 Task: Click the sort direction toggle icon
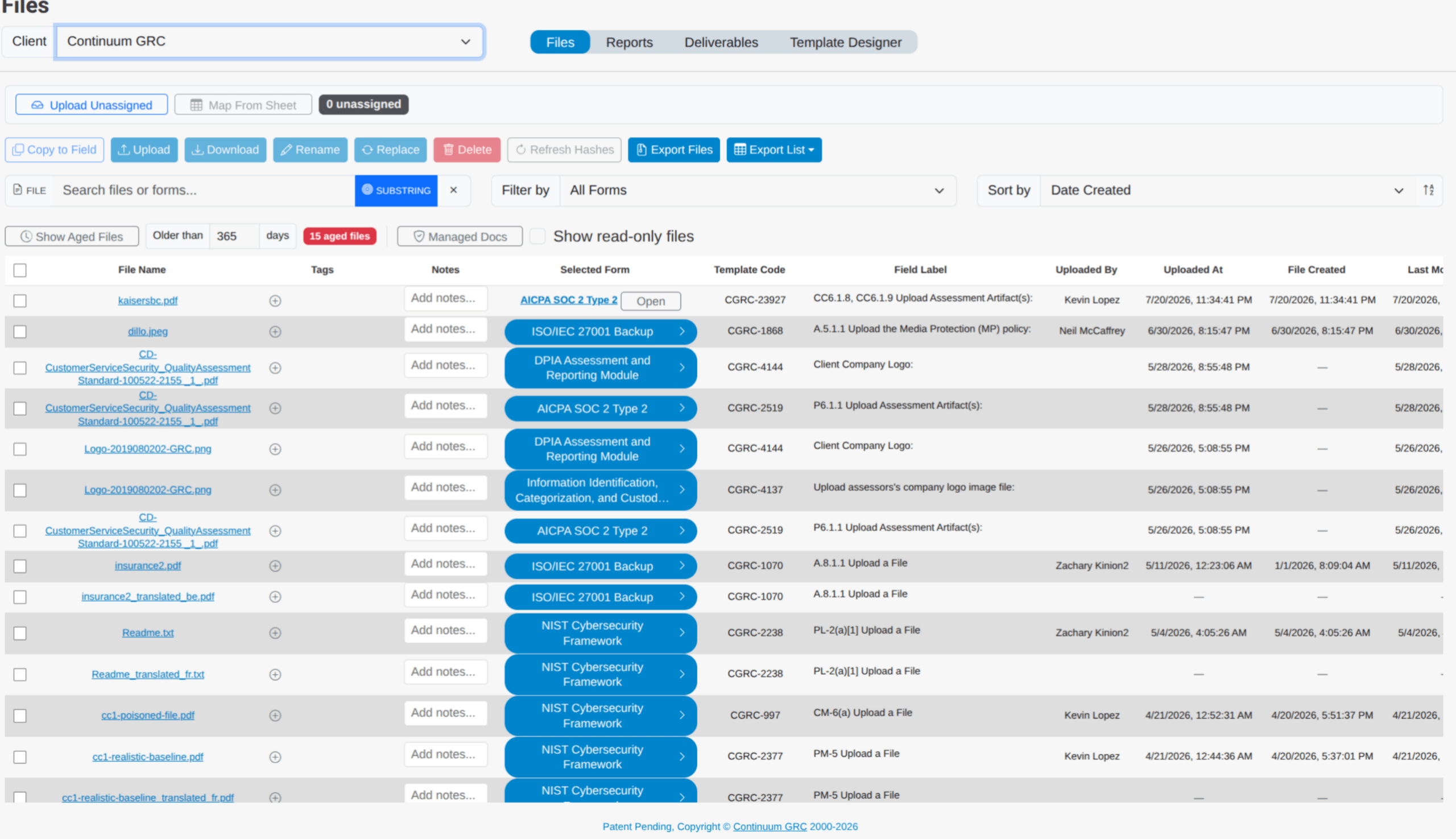tap(1428, 190)
